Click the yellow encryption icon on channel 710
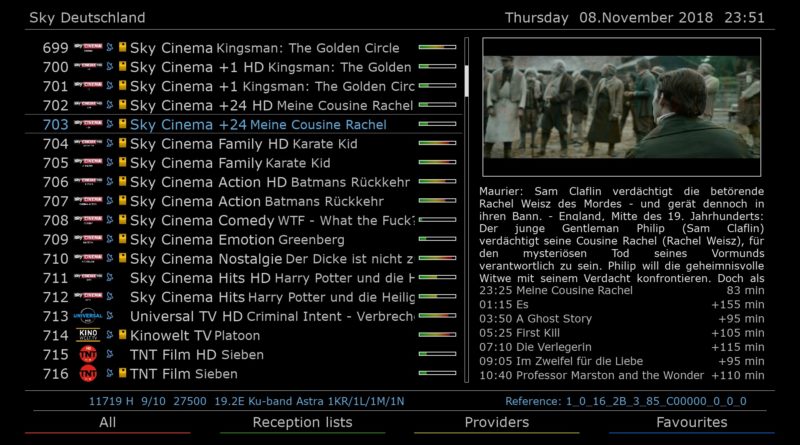Screen dimensions: 800x445 click(122, 258)
